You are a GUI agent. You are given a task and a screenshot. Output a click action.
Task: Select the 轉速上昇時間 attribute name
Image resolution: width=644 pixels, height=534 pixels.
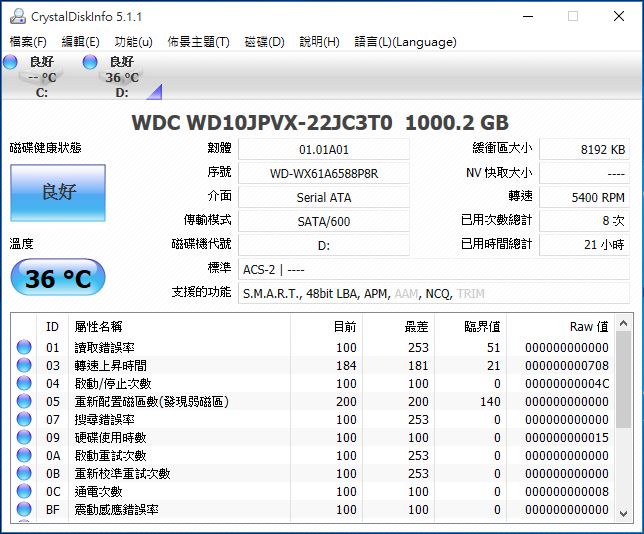(x=110, y=366)
